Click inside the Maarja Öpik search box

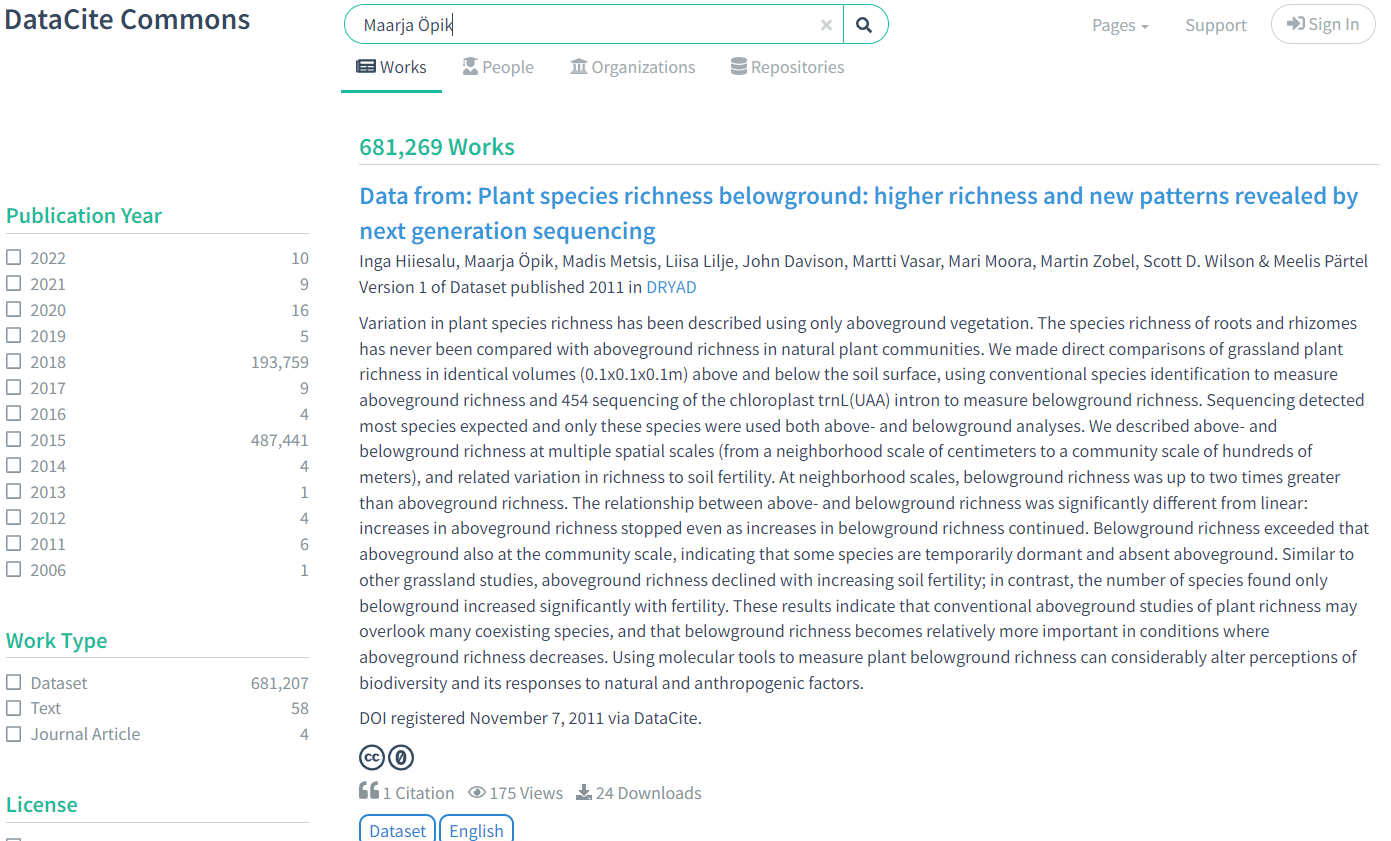[x=590, y=25]
